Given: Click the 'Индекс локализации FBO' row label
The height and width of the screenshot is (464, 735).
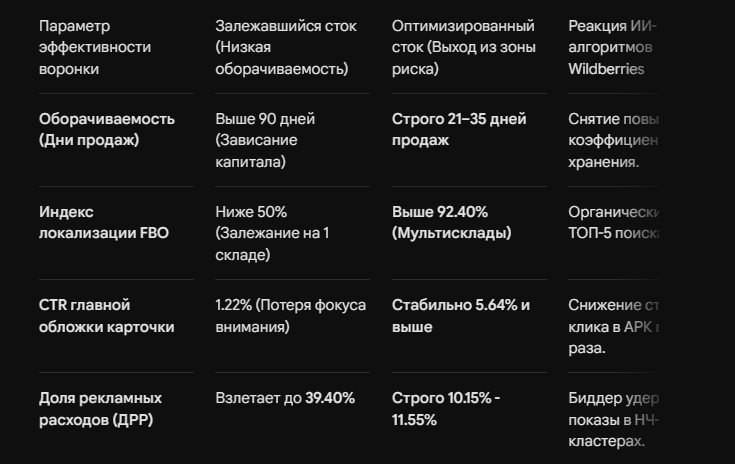Looking at the screenshot, I should coord(104,223).
